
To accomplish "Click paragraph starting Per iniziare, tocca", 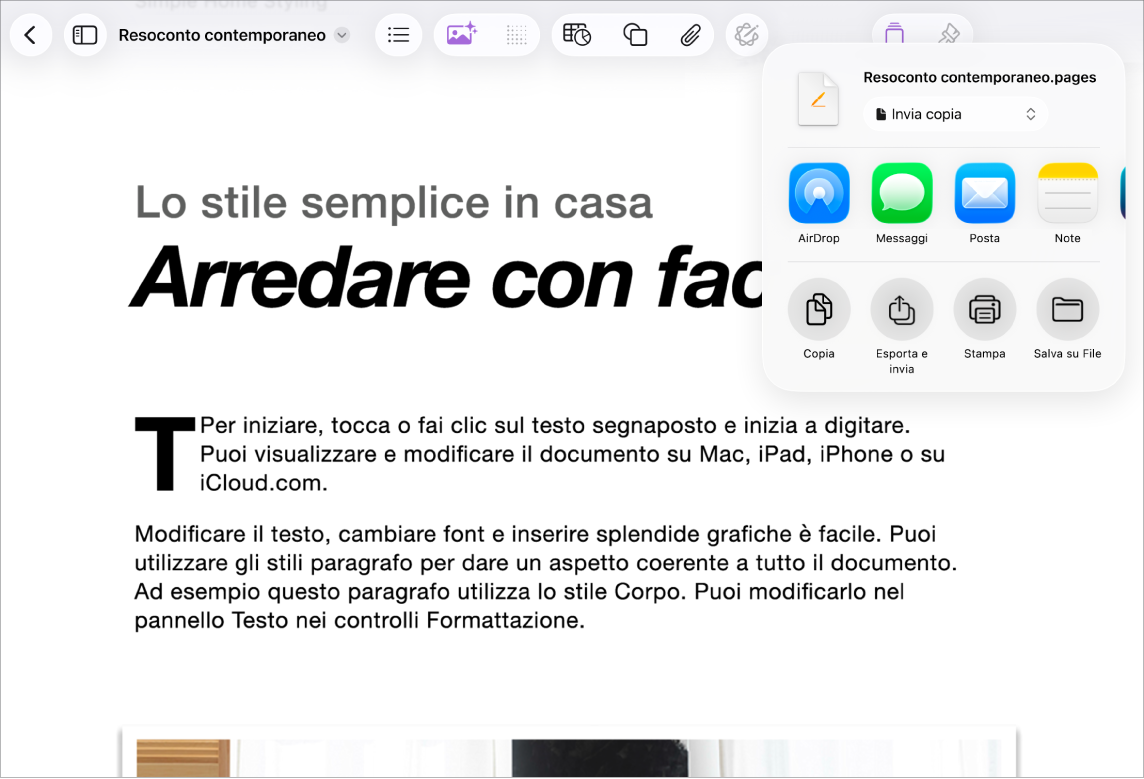I will point(572,454).
